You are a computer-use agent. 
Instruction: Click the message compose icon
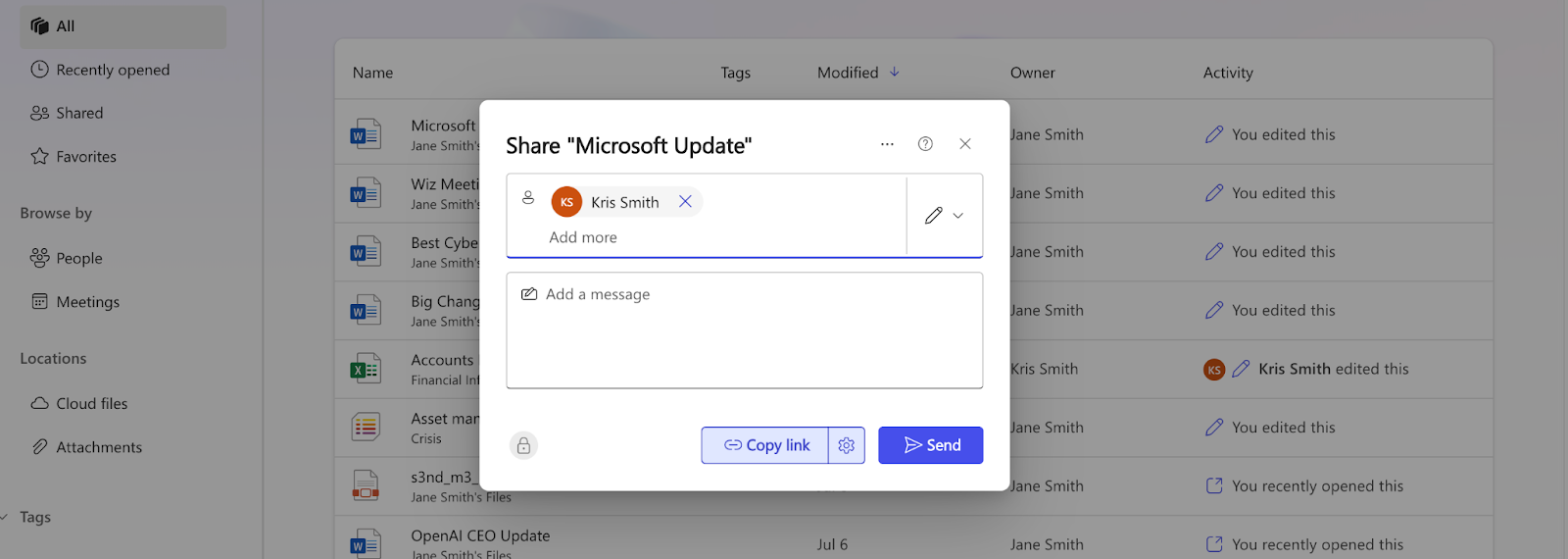[x=529, y=294]
